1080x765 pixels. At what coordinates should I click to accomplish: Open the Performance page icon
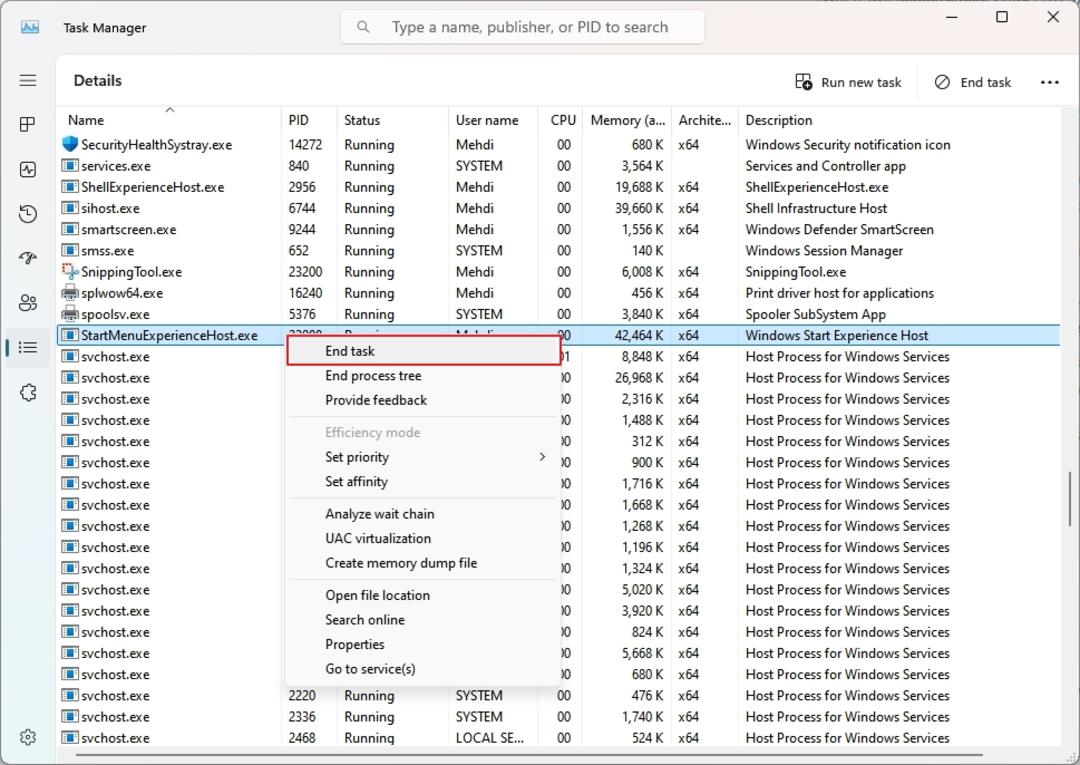[x=28, y=169]
